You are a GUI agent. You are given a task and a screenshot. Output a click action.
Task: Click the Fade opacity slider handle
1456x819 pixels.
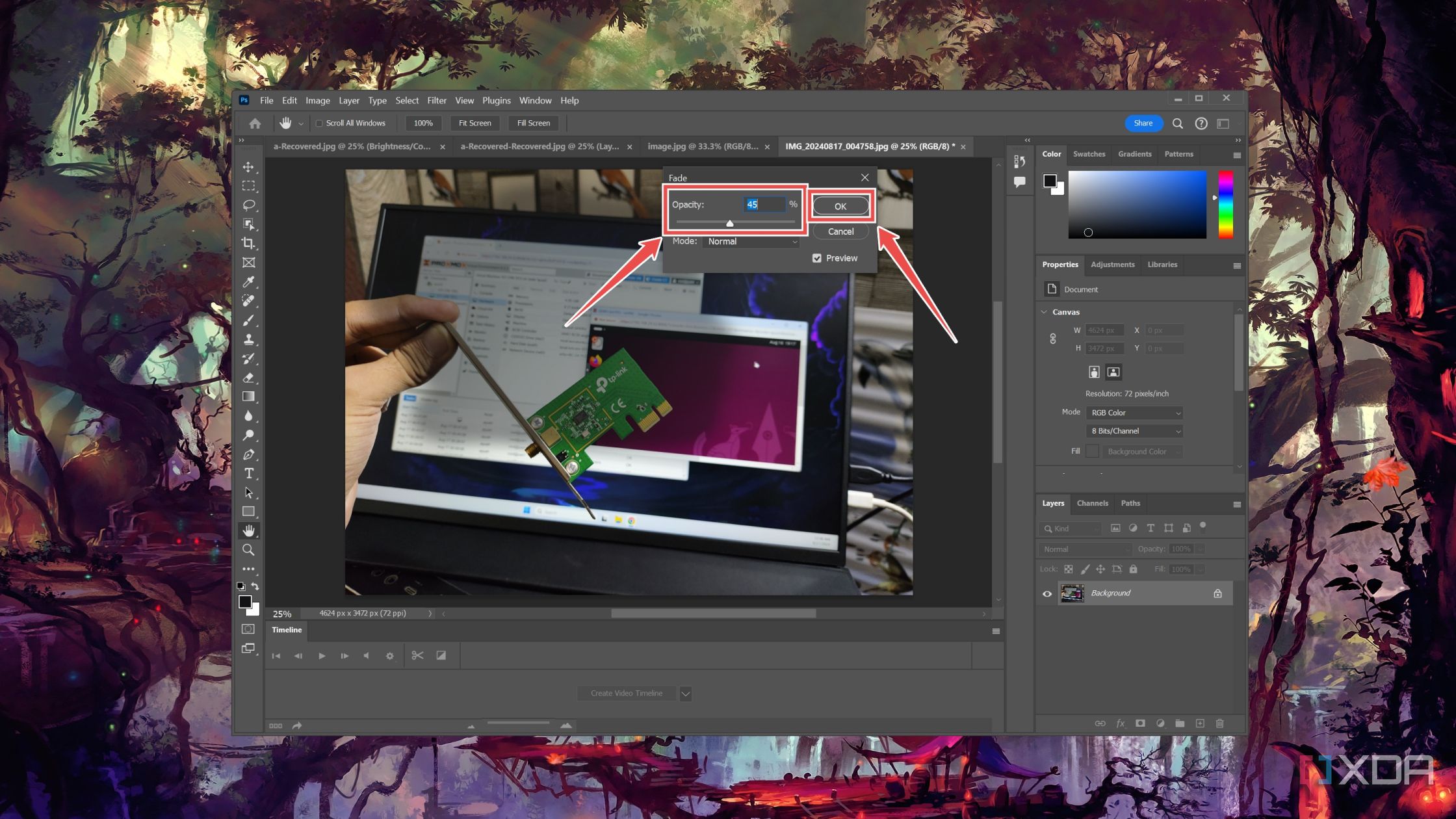click(x=729, y=223)
